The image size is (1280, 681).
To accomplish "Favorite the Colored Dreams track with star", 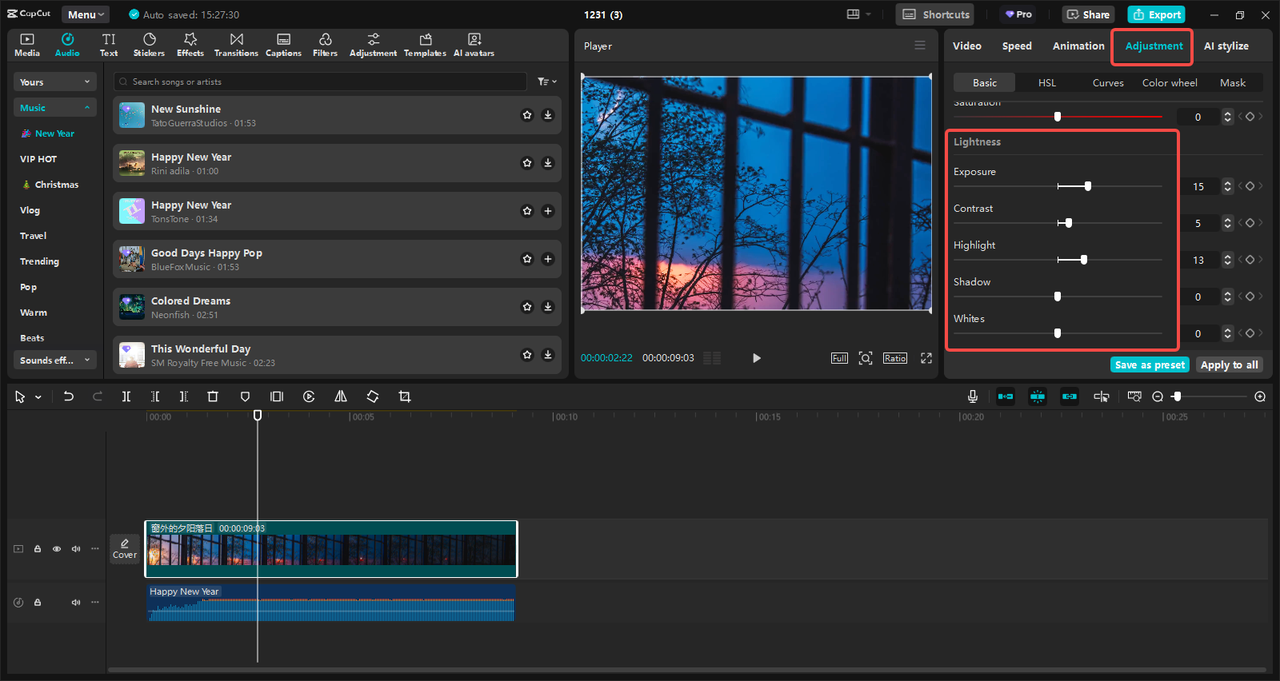I will (x=527, y=307).
